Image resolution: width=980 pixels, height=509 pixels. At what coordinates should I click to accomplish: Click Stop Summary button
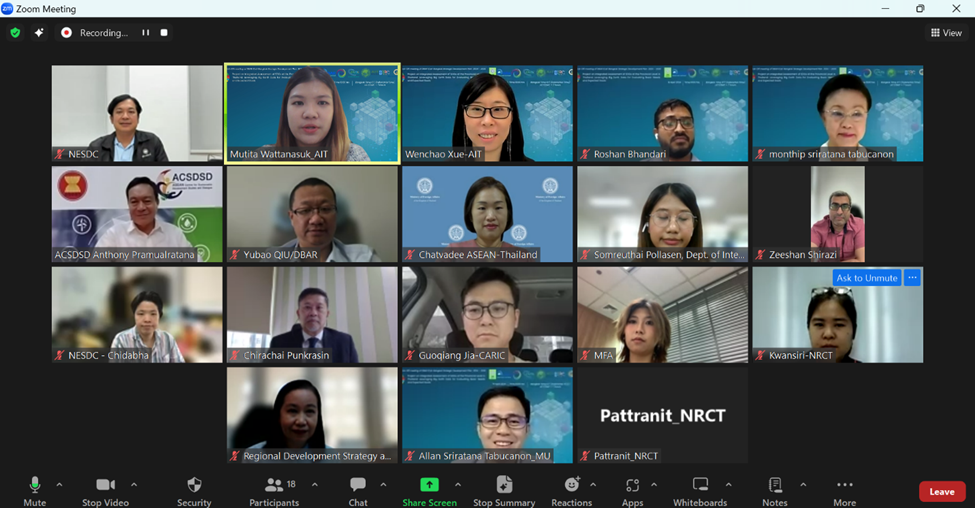point(504,491)
